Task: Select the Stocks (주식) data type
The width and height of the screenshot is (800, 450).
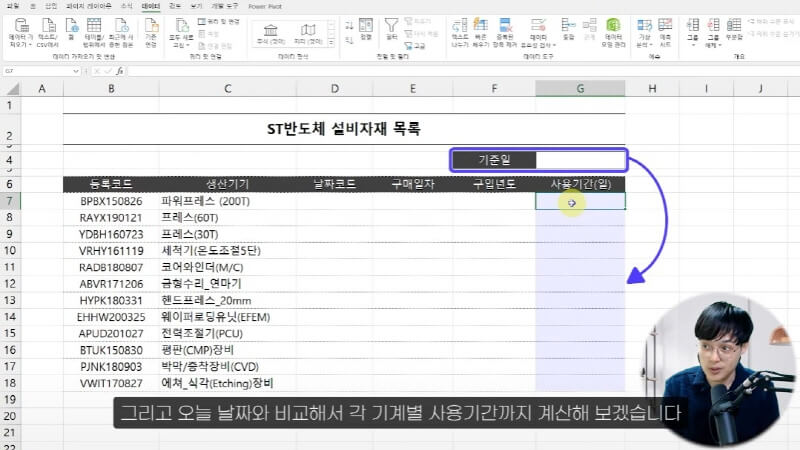Action: tap(270, 34)
